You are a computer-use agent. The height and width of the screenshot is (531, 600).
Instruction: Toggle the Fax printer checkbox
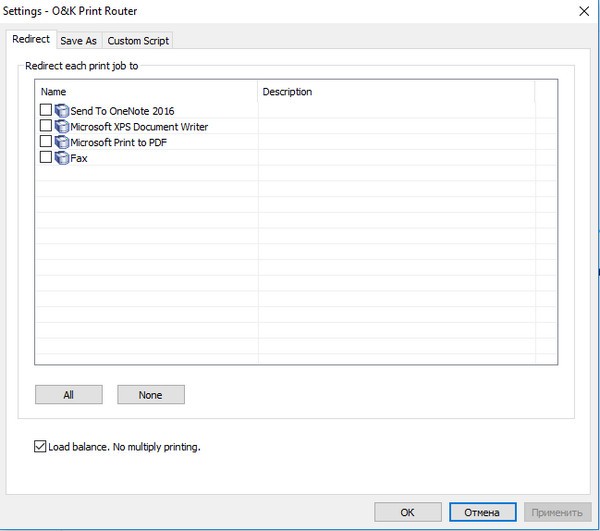click(45, 158)
